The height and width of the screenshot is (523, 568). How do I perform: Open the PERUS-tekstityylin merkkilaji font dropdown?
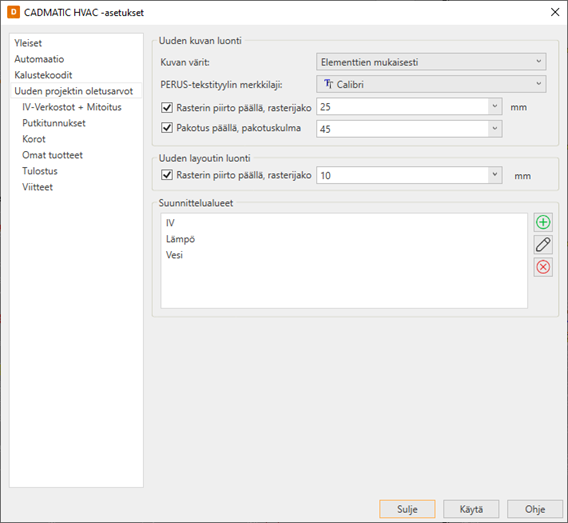pos(431,84)
